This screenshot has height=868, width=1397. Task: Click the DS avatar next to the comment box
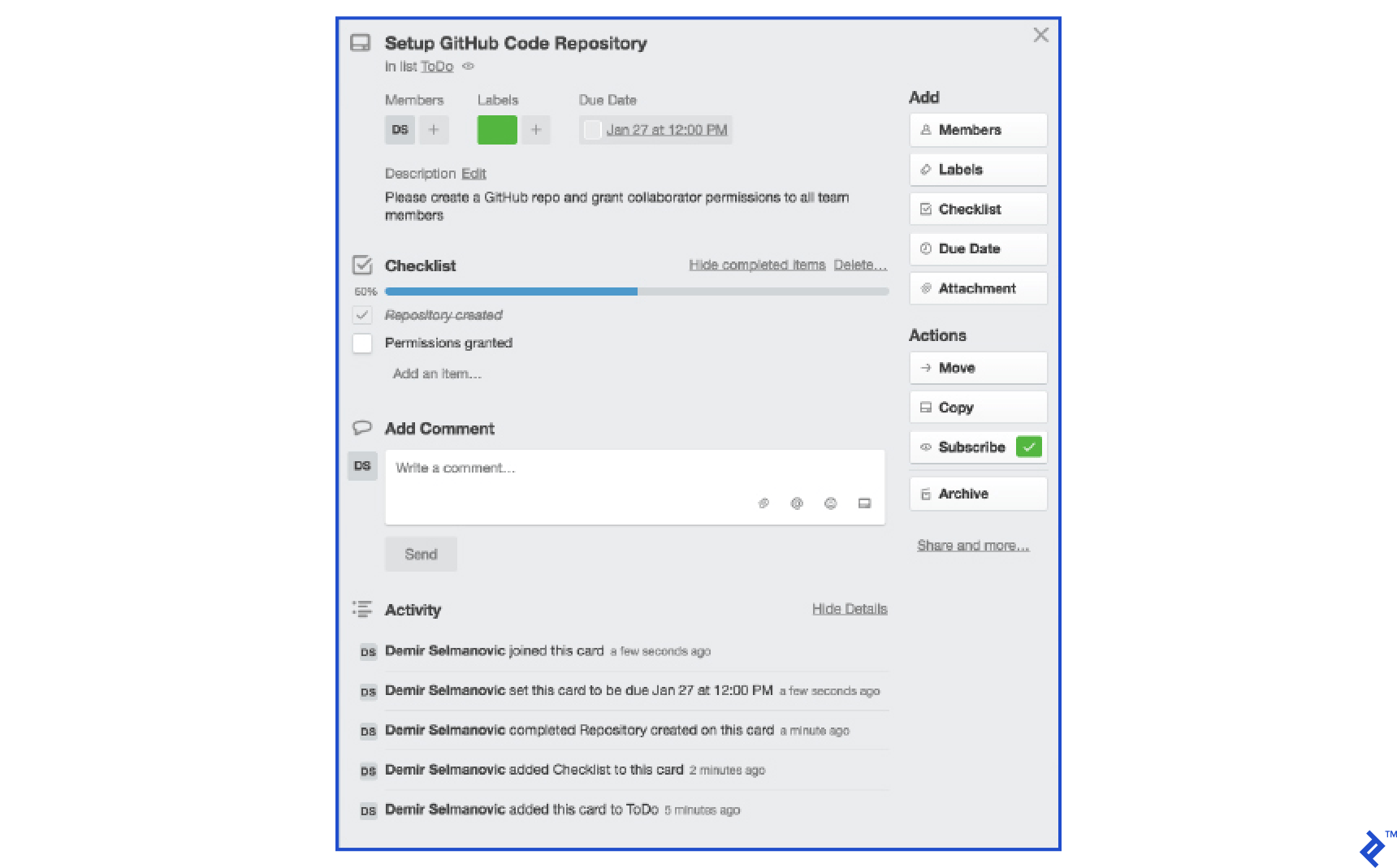click(362, 466)
